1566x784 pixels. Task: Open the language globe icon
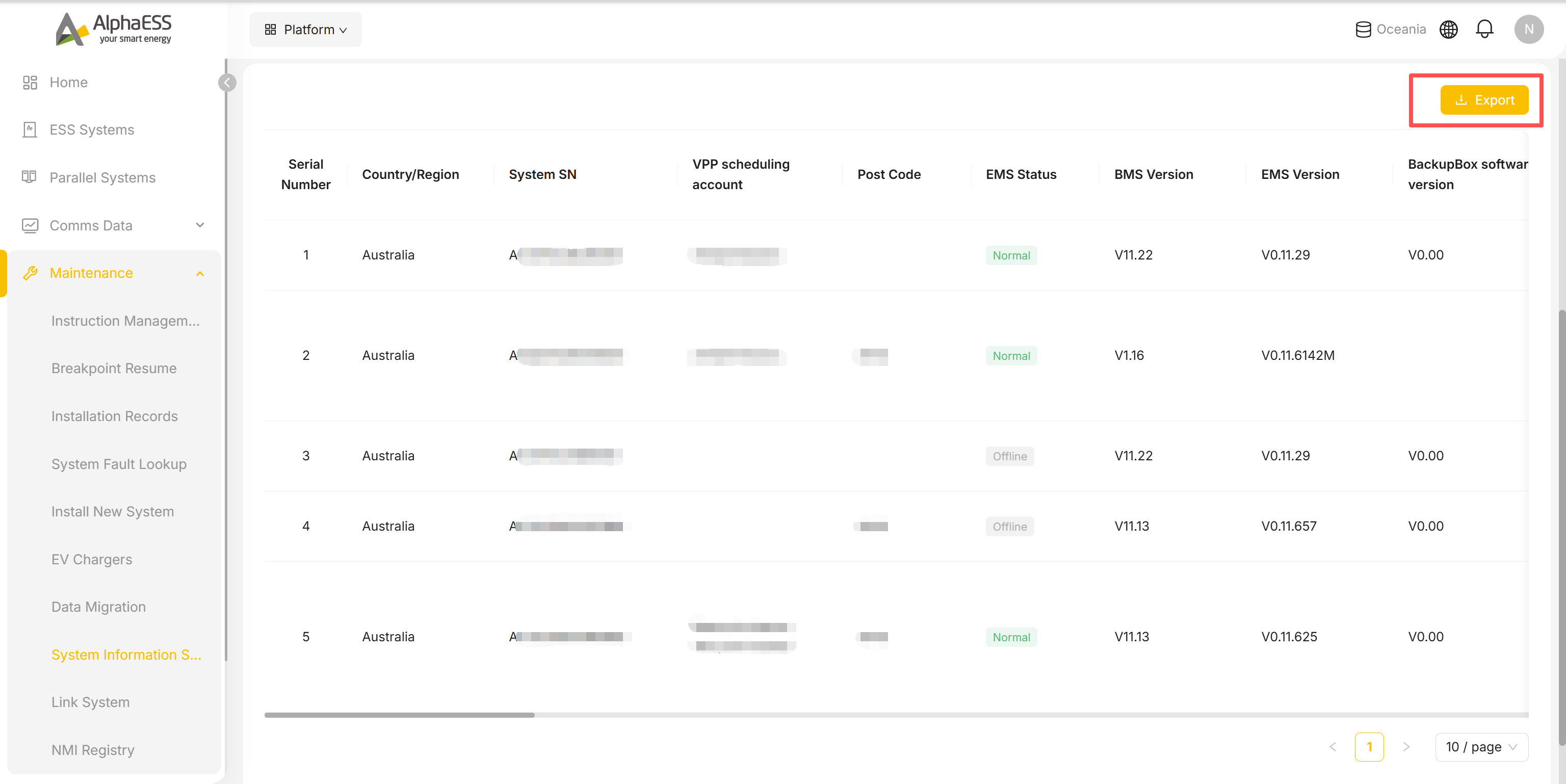click(1449, 29)
